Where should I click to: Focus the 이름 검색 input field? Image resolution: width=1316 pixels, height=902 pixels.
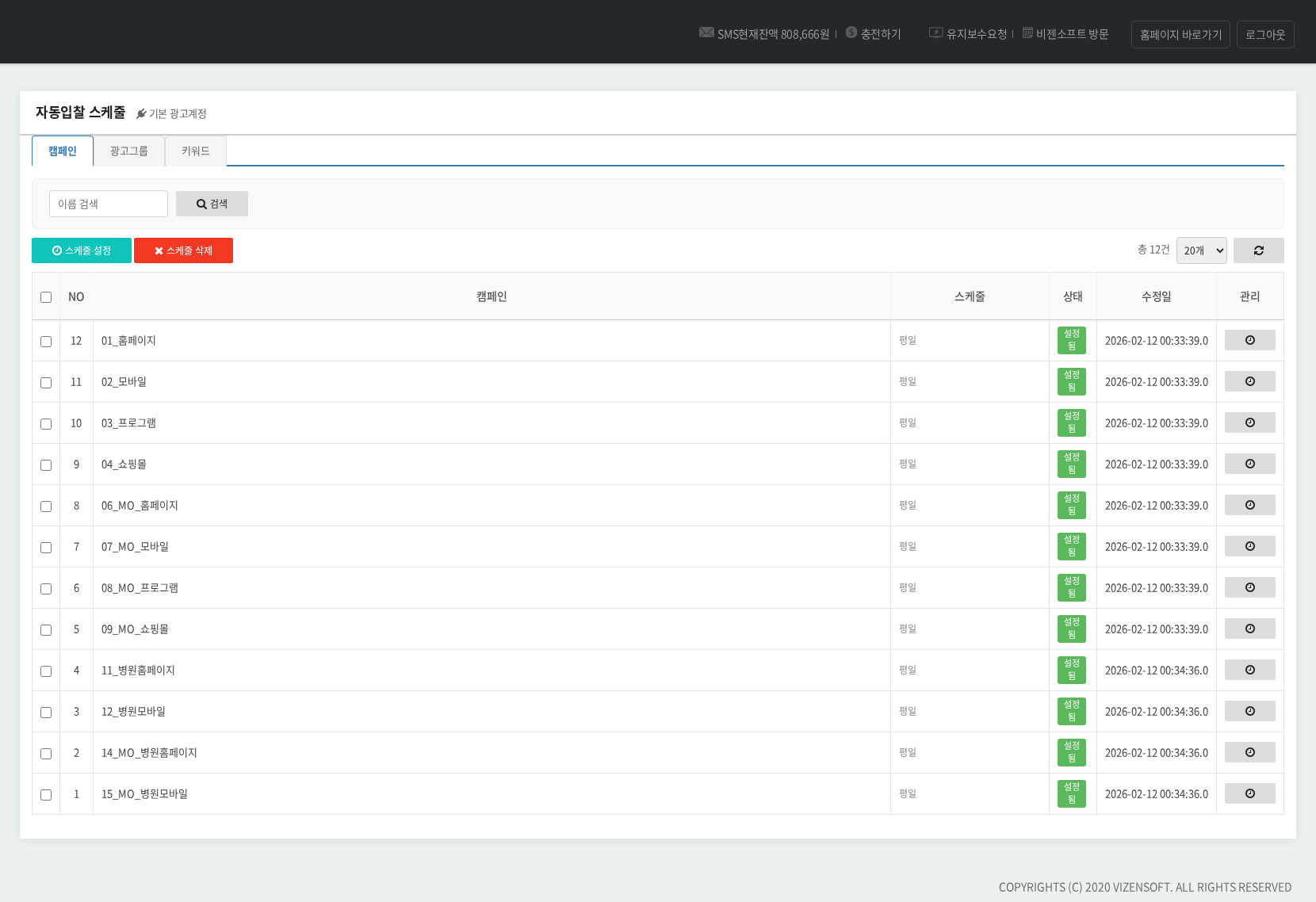coord(109,204)
